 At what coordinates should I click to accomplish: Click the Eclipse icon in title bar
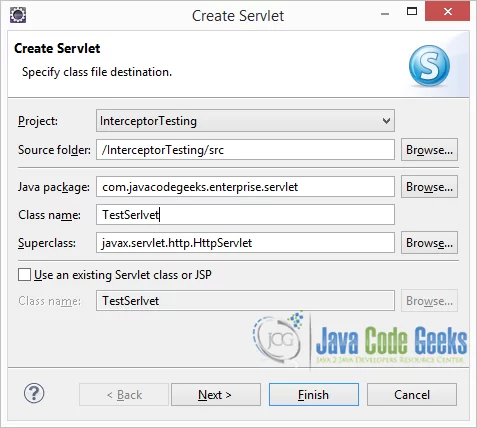tap(18, 15)
